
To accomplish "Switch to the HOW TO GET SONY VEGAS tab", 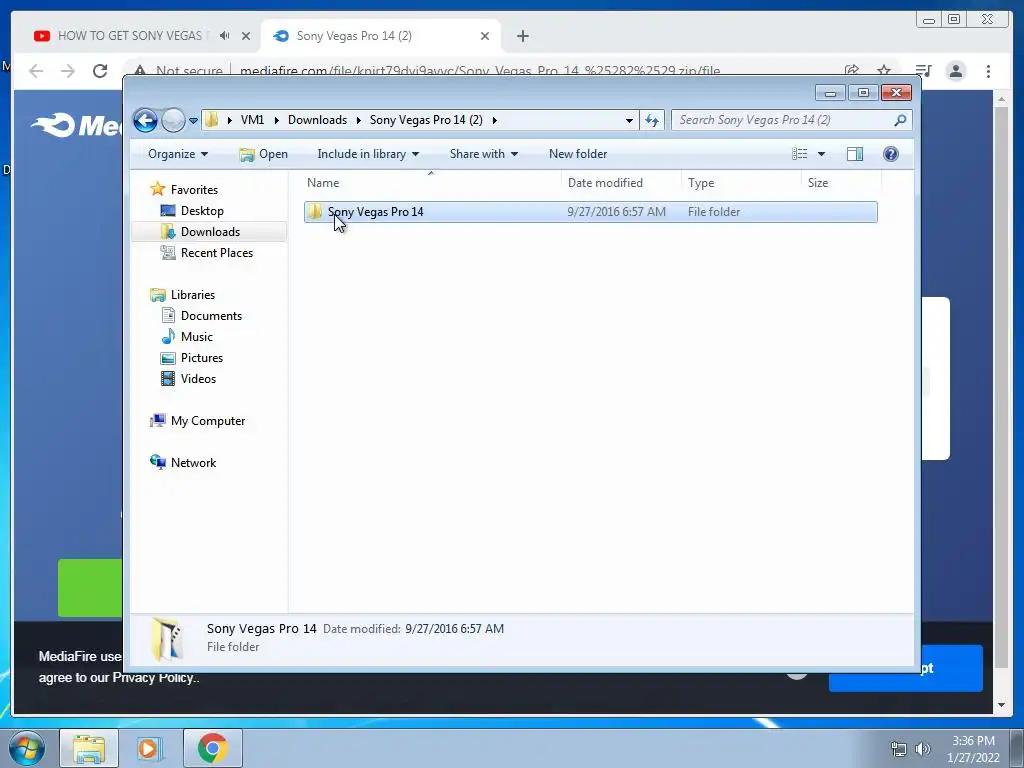I will 131,36.
